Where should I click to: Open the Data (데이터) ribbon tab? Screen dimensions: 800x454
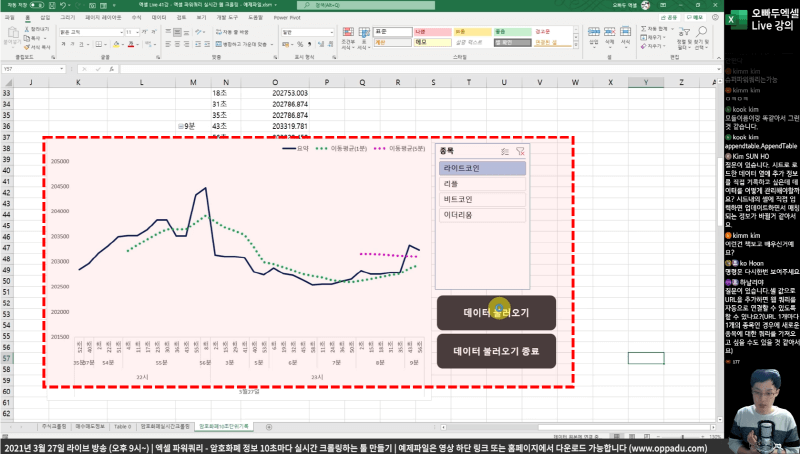click(x=159, y=17)
